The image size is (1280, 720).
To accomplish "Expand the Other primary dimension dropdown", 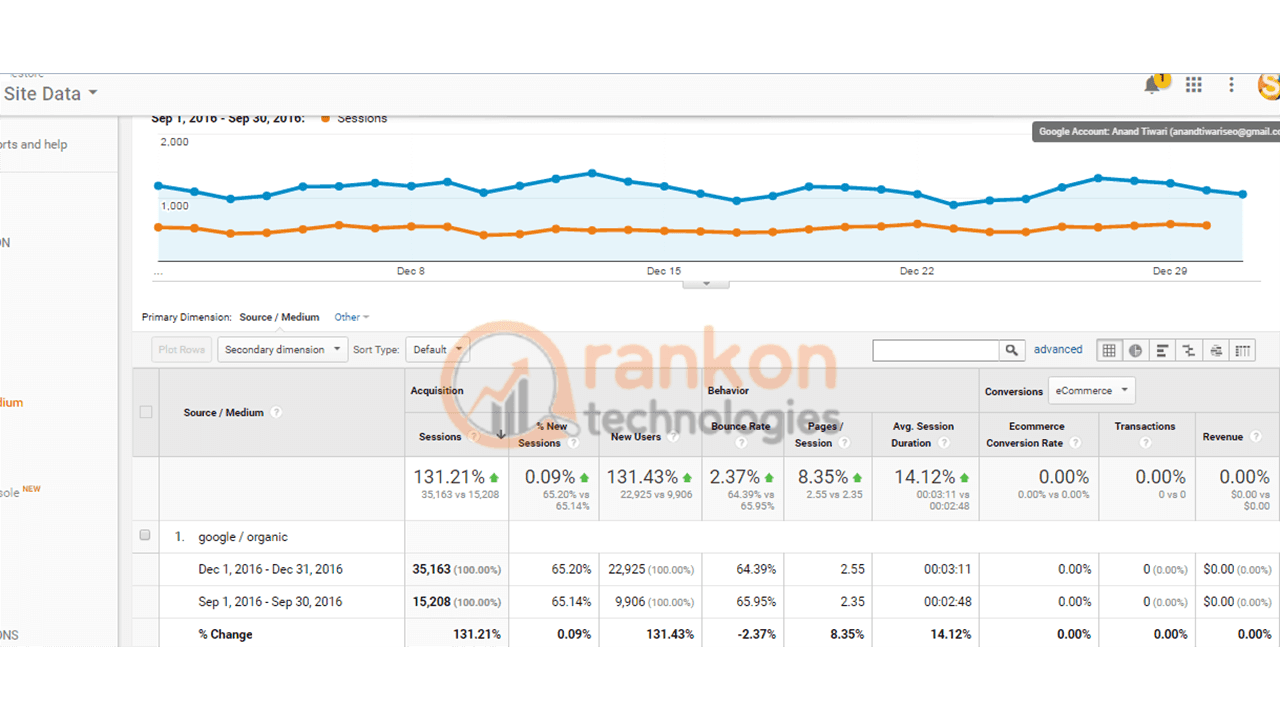I will (x=352, y=317).
